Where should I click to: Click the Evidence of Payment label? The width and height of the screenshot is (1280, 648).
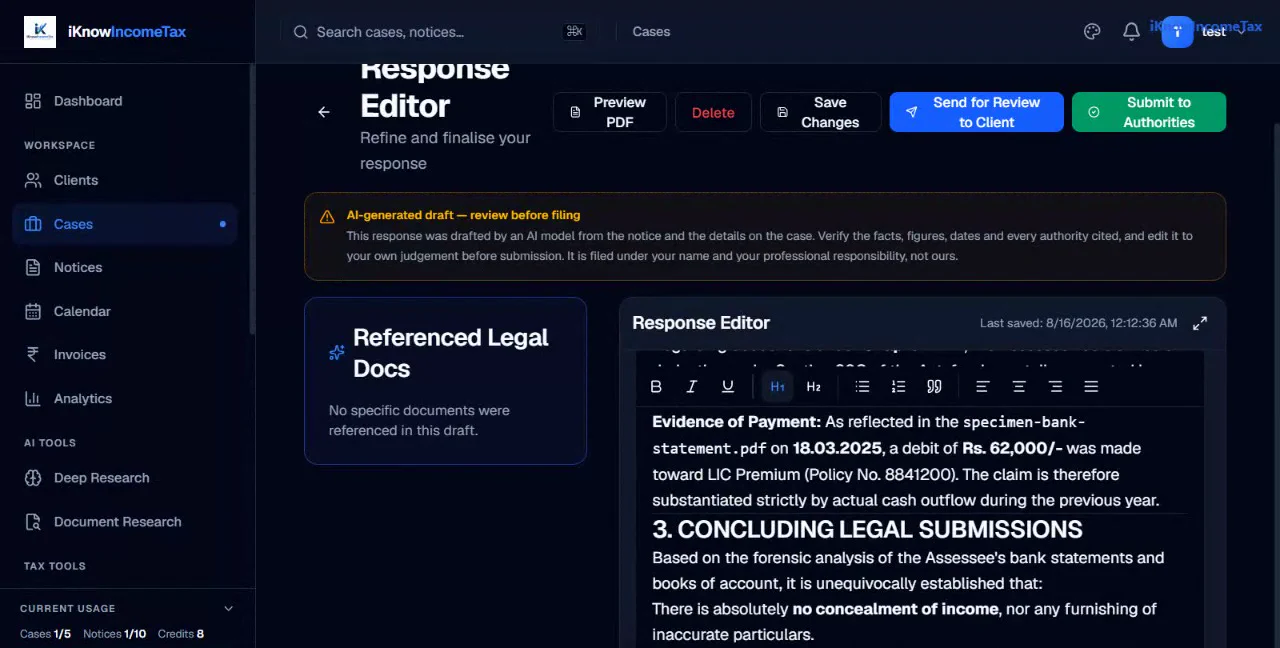pos(736,422)
